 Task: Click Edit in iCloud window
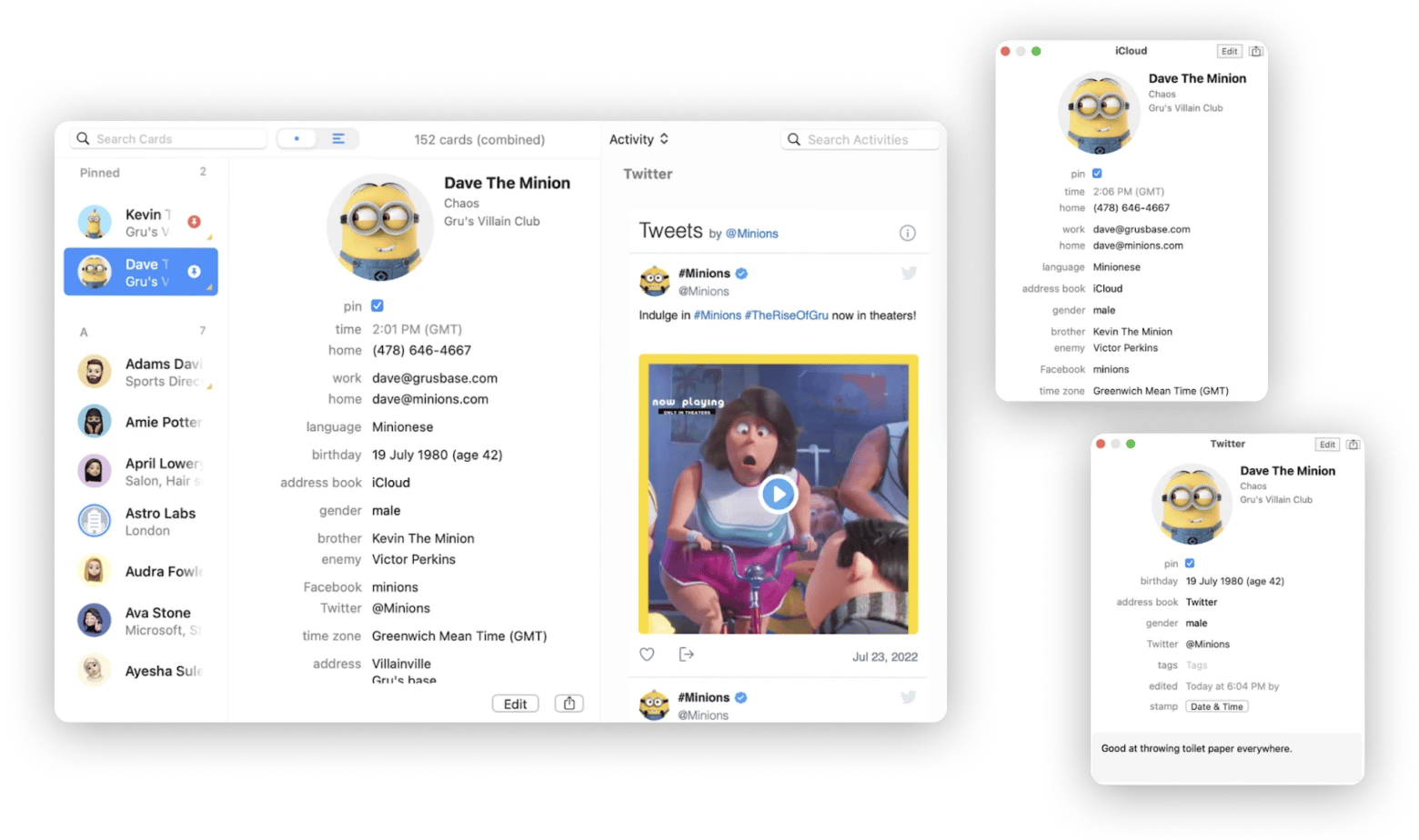point(1230,52)
